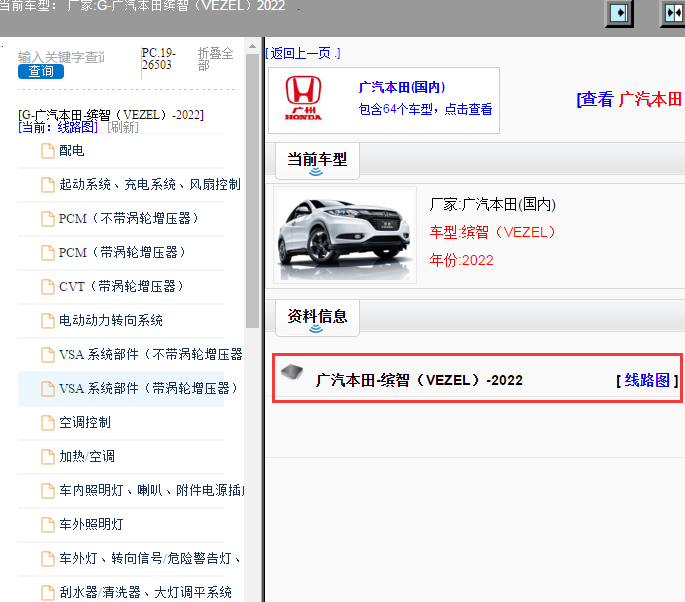The image size is (685, 602).
Task: Click 折叠全部 to collapse all items
Action: [215, 59]
